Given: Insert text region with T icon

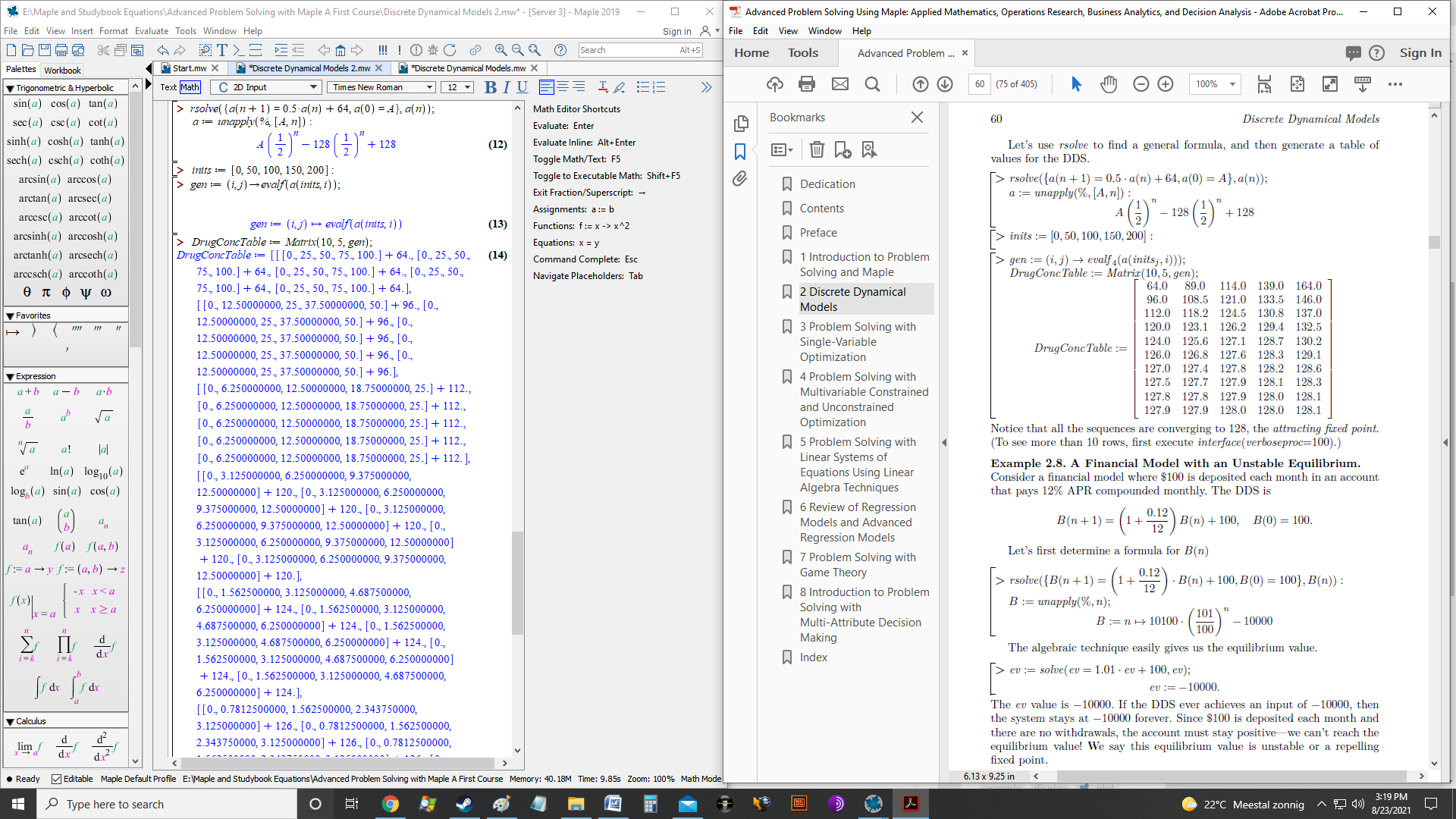Looking at the screenshot, I should click(x=222, y=50).
